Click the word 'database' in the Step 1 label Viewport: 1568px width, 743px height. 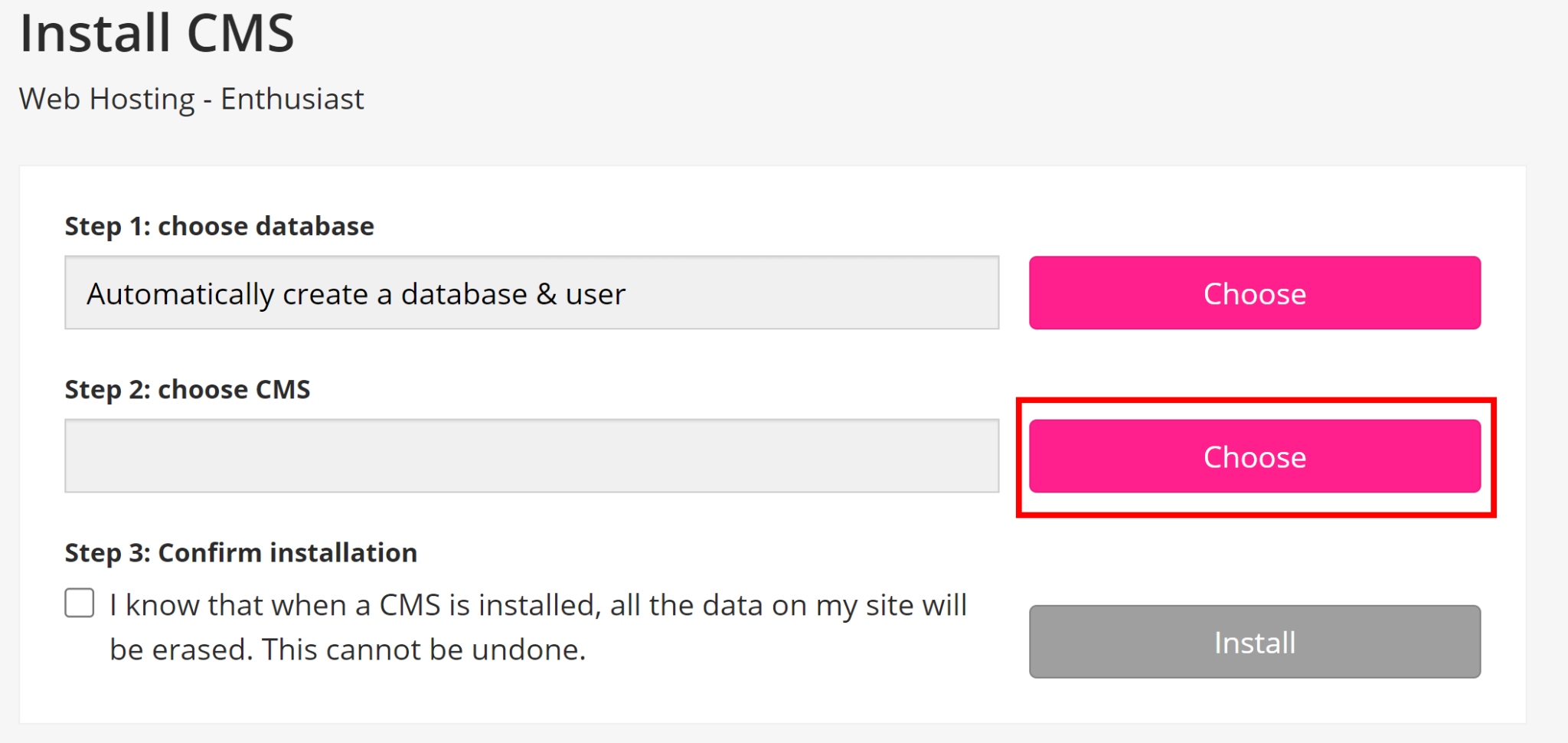314,227
